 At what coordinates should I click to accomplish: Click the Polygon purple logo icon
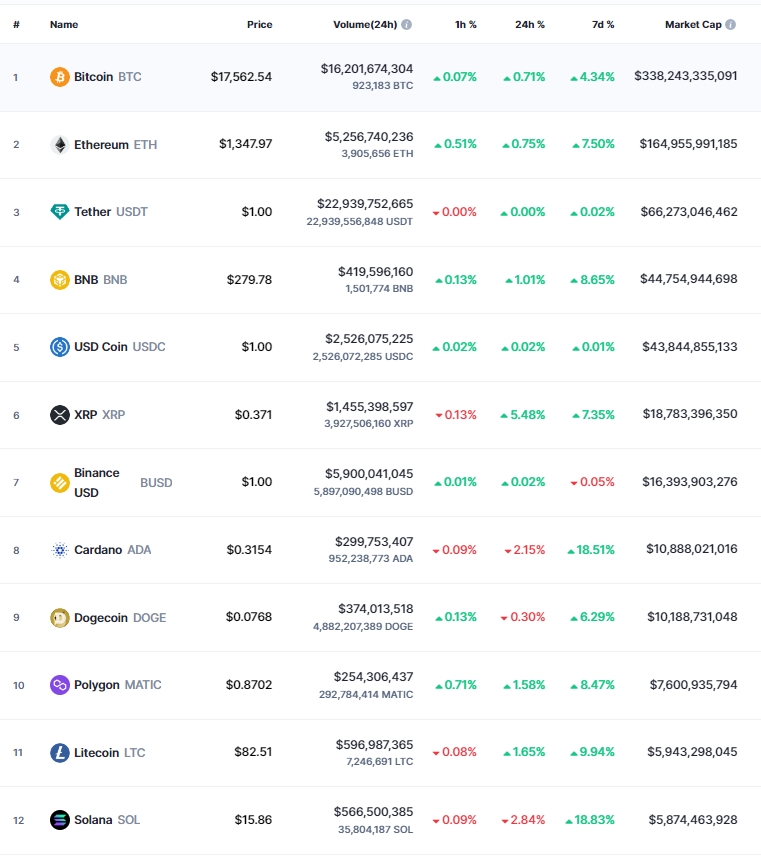click(59, 685)
